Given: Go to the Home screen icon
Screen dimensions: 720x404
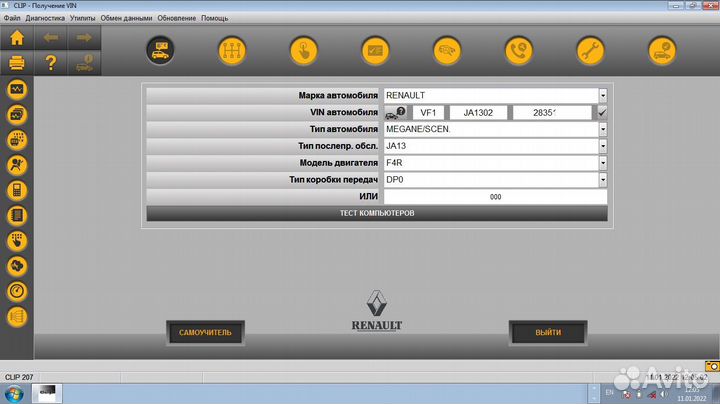Looking at the screenshot, I should (x=17, y=38).
